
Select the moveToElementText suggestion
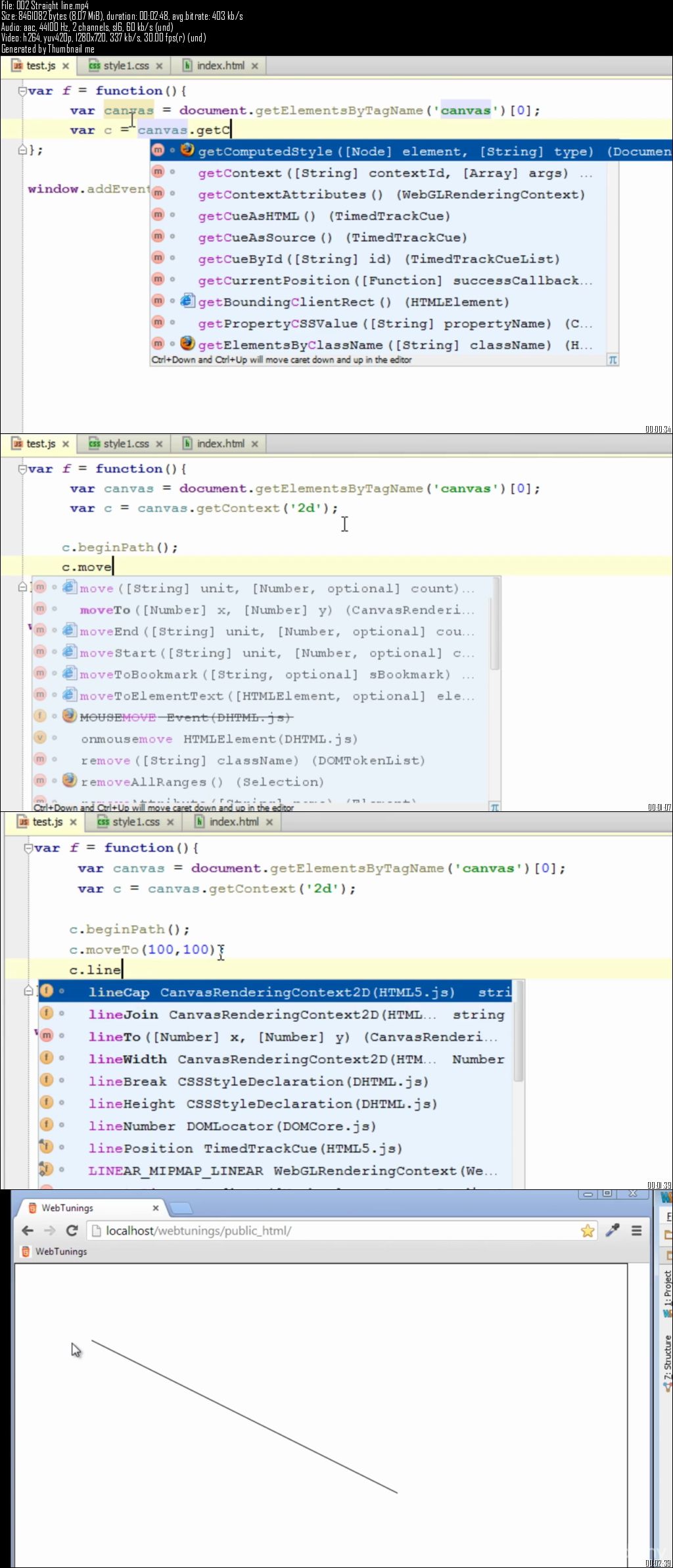pyautogui.click(x=262, y=696)
